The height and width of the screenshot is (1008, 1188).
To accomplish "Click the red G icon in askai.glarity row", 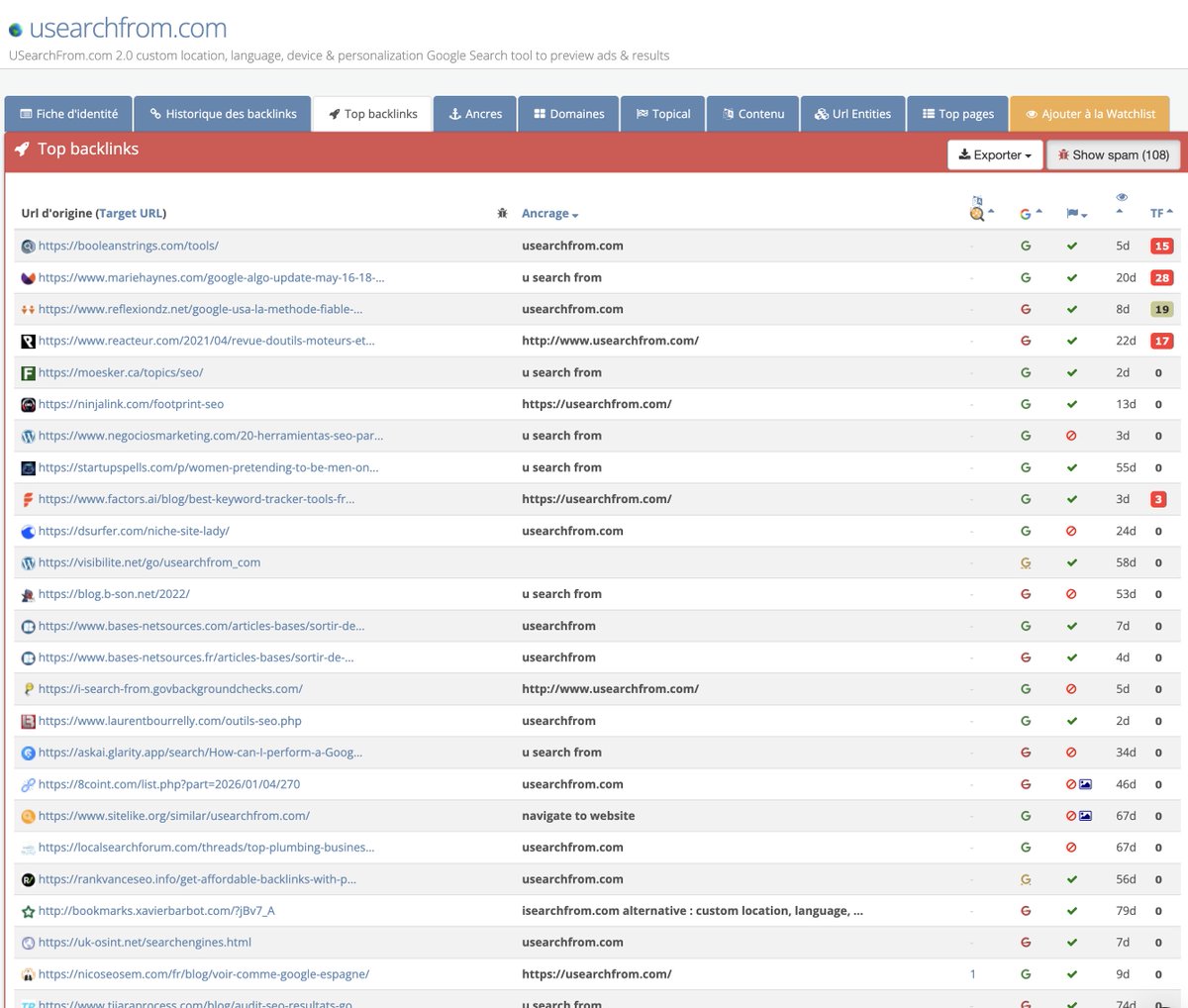I will [1026, 753].
